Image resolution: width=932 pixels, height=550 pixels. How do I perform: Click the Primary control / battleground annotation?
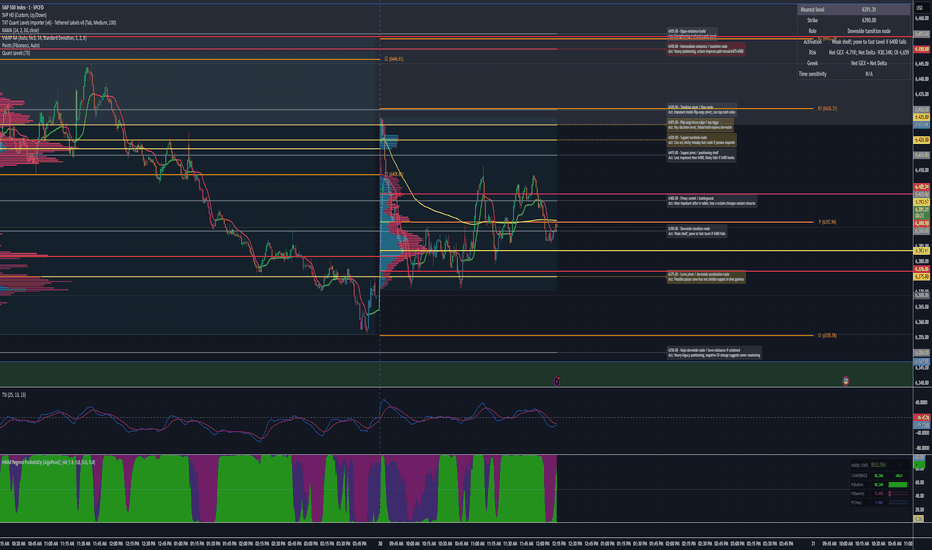tap(711, 201)
